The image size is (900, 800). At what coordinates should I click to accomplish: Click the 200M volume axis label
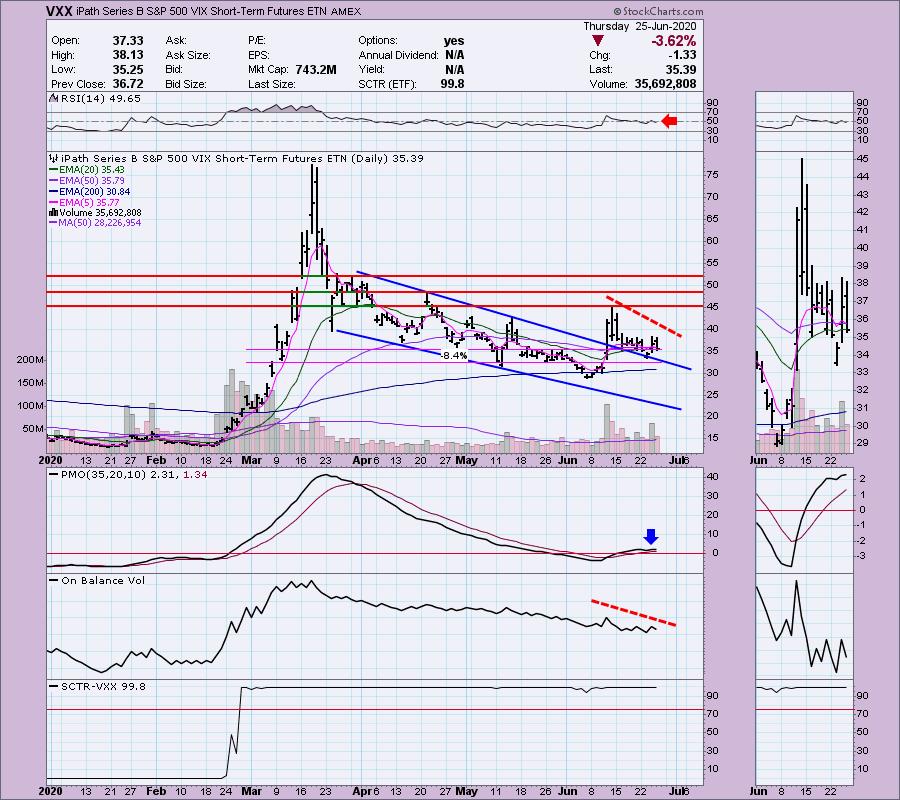click(x=32, y=360)
